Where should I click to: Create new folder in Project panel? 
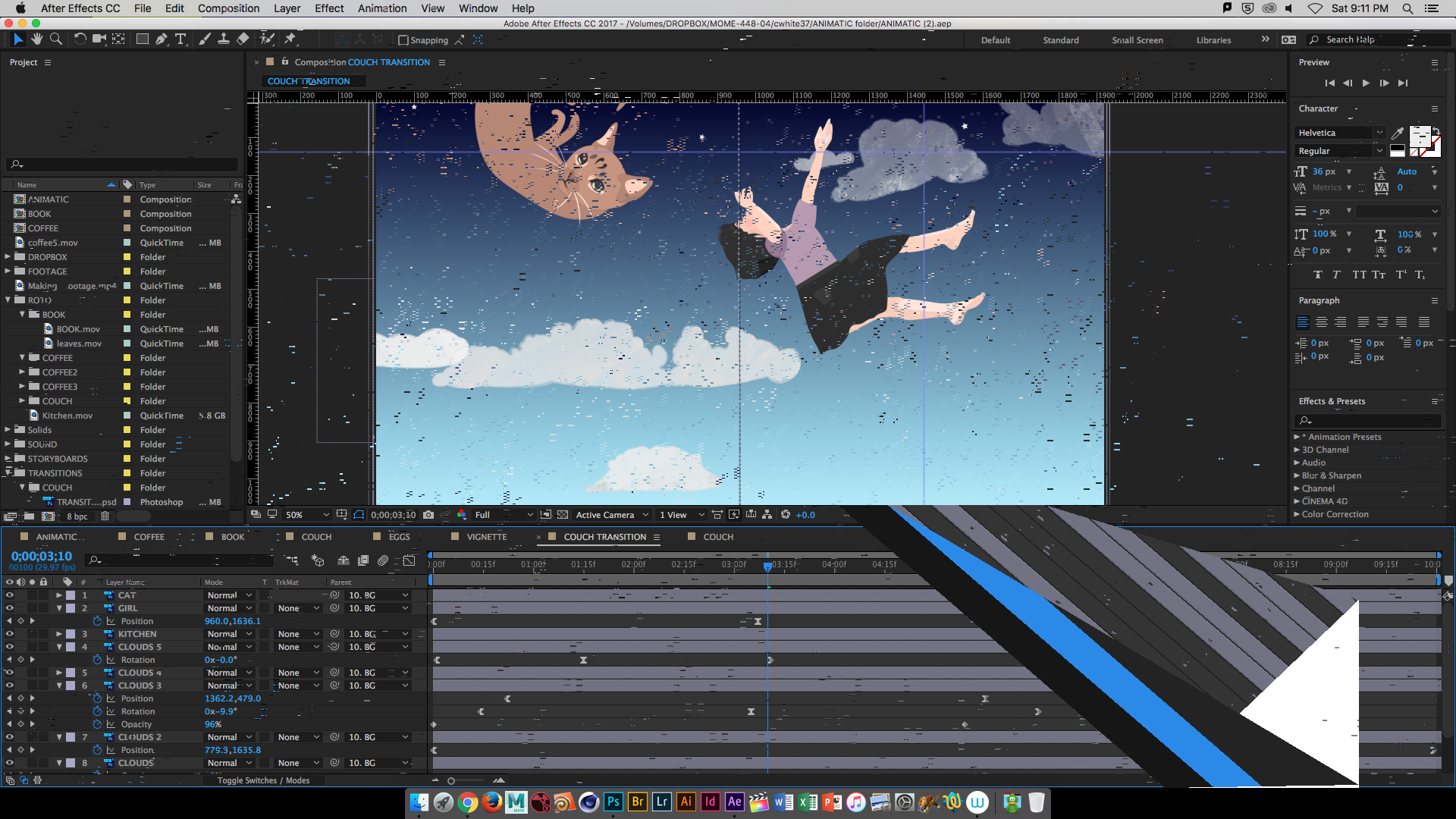point(29,516)
